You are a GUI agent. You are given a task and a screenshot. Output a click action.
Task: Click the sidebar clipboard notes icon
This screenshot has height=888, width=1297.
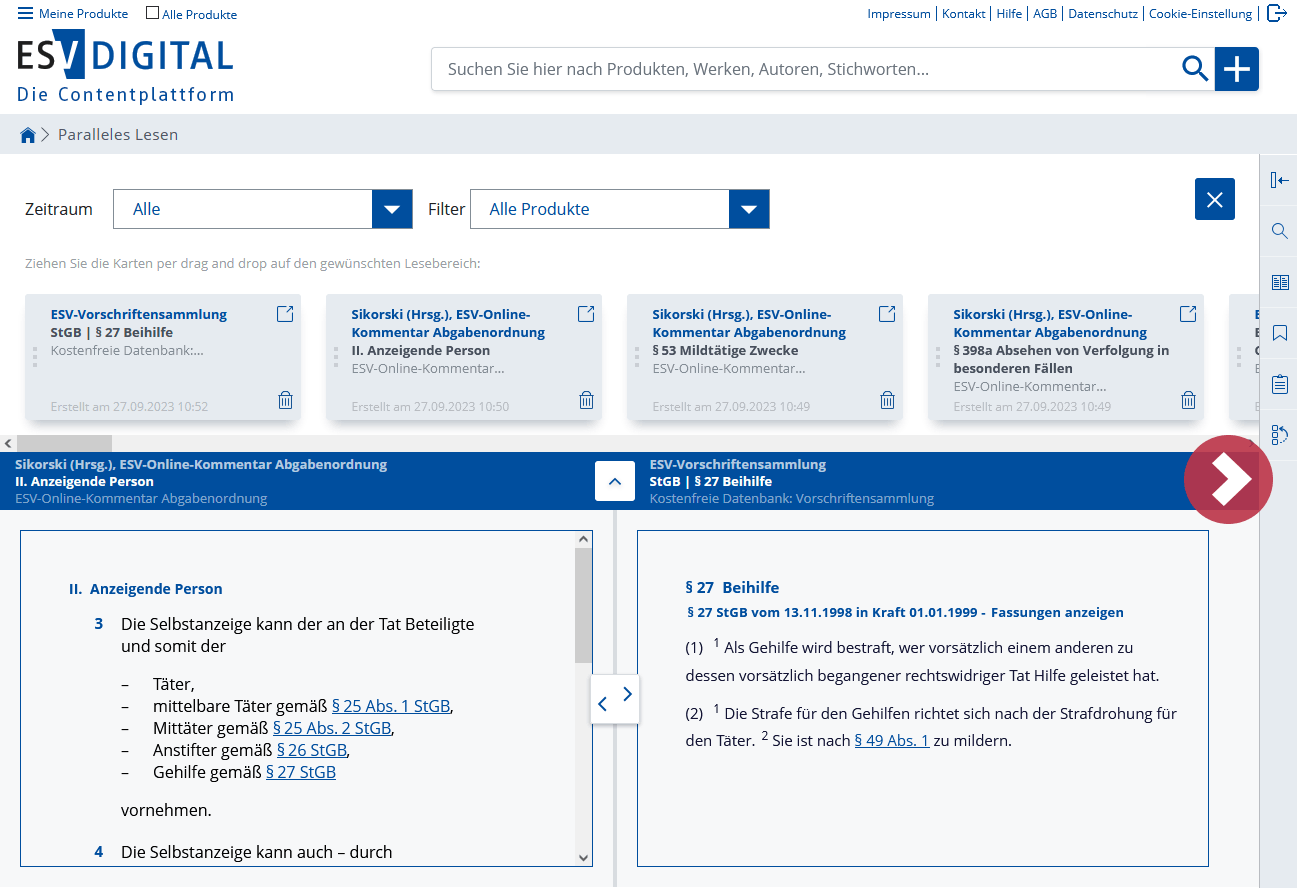point(1279,384)
